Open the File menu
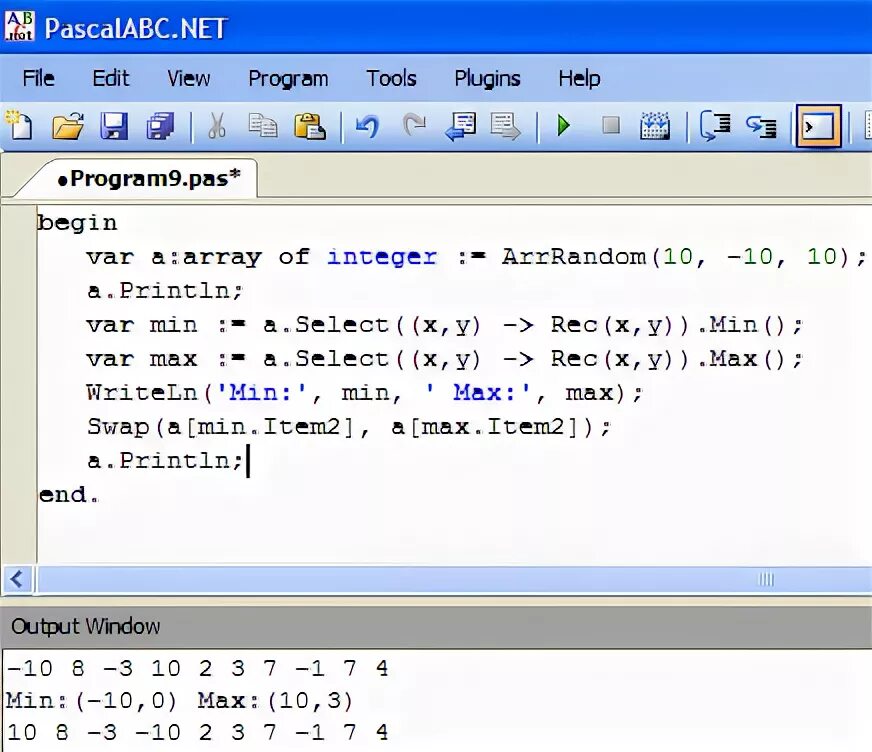Viewport: 872px width, 752px height. pyautogui.click(x=38, y=78)
